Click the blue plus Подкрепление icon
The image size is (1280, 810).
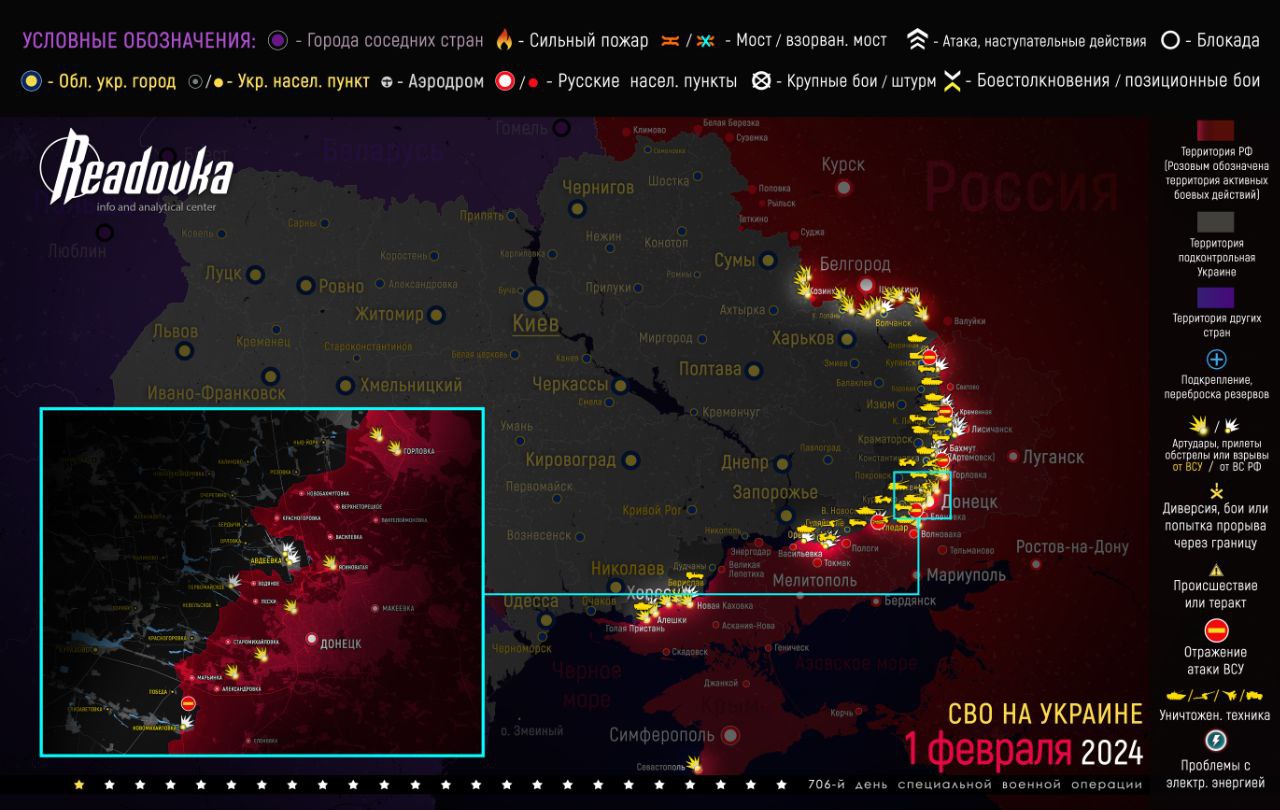point(1216,360)
